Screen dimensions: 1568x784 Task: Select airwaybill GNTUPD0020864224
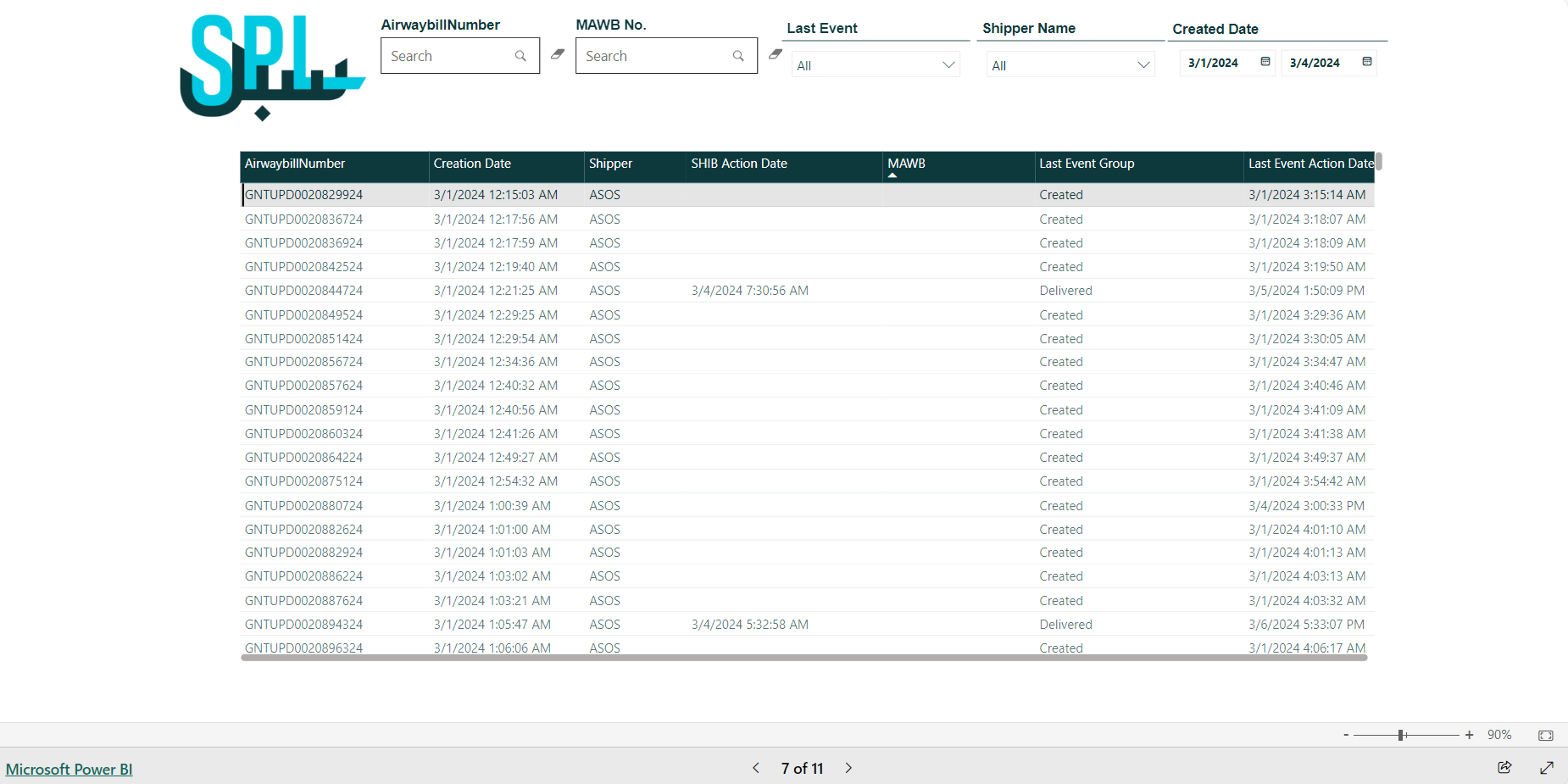(x=303, y=457)
